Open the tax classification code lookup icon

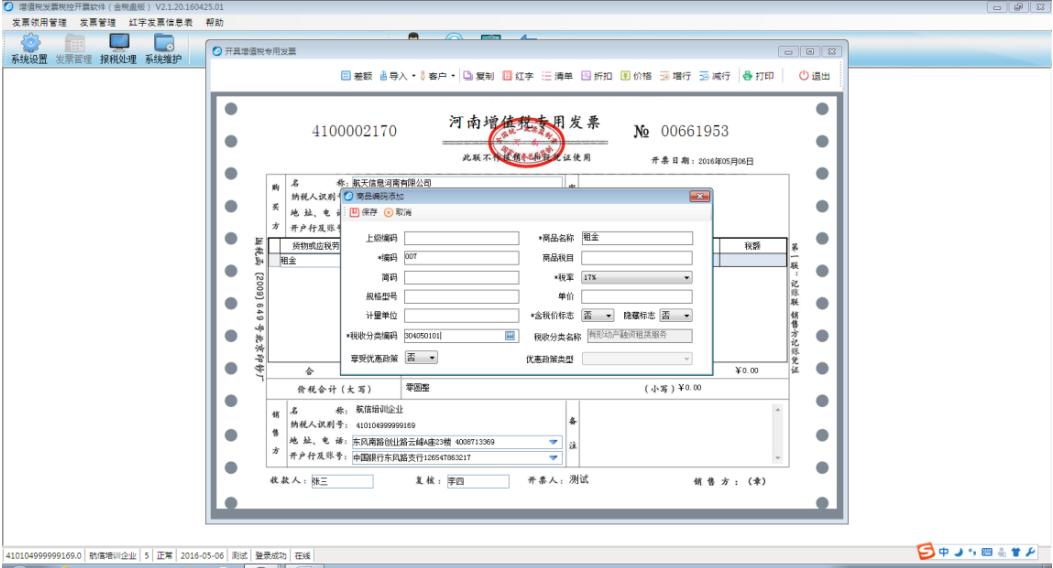tap(510, 335)
